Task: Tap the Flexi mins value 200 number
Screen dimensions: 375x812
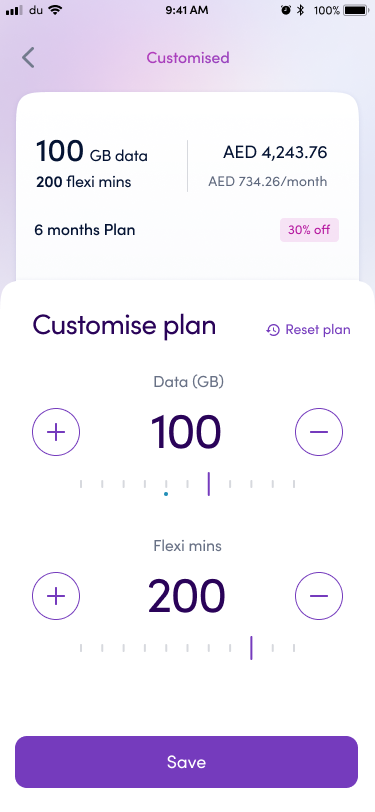Action: click(x=186, y=596)
